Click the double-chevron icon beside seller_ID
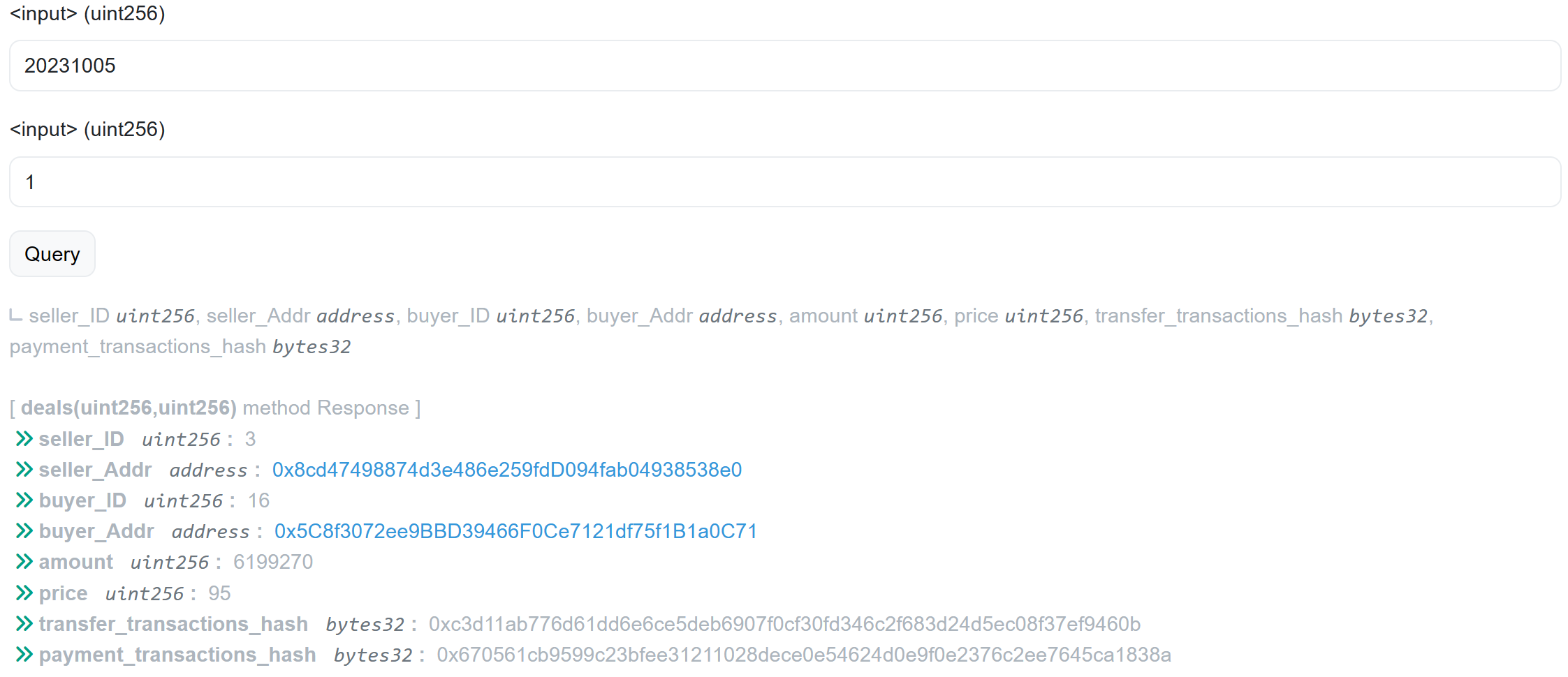The height and width of the screenshot is (677, 1568). pyautogui.click(x=24, y=439)
